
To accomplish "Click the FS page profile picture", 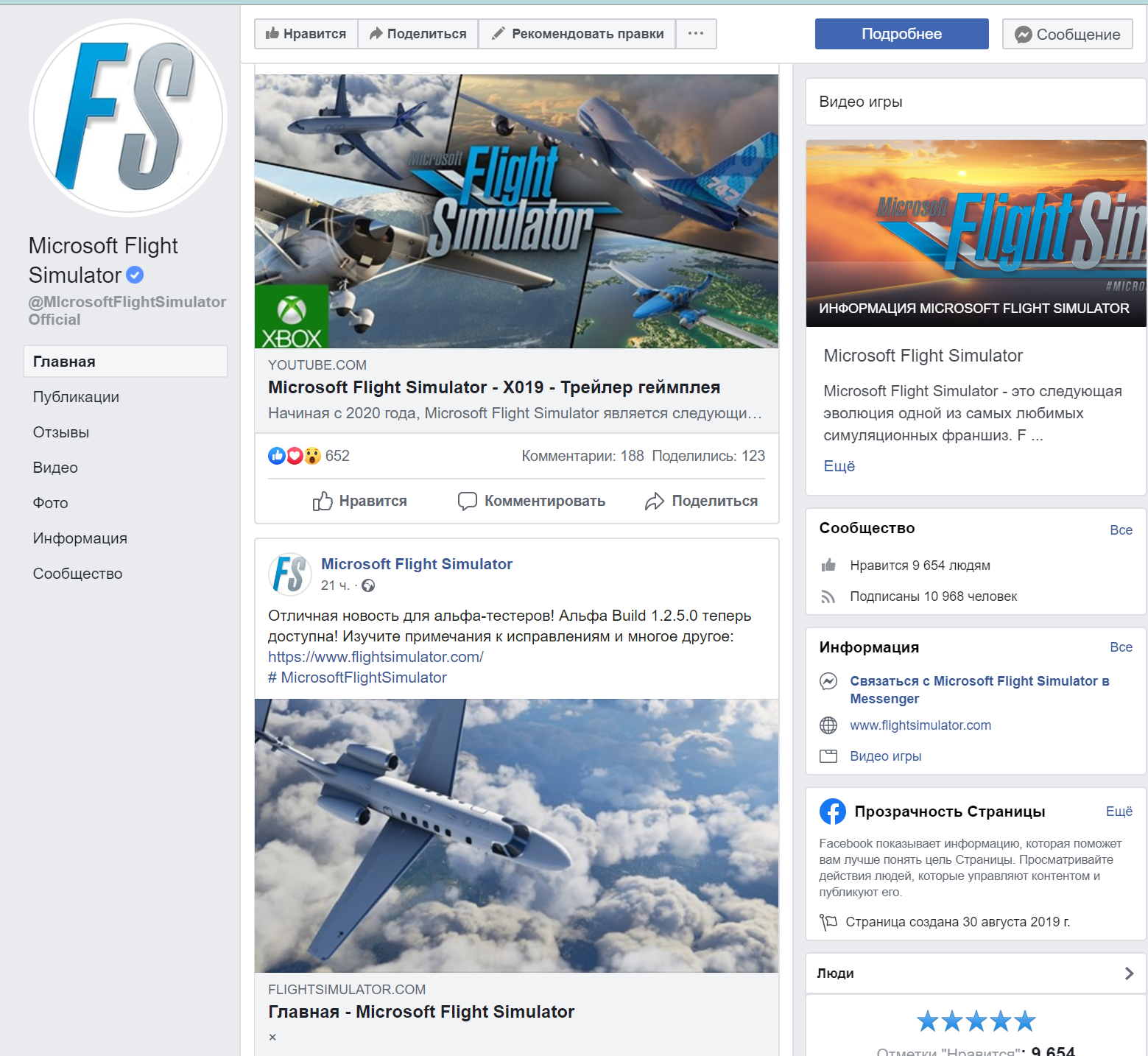I will (x=128, y=118).
